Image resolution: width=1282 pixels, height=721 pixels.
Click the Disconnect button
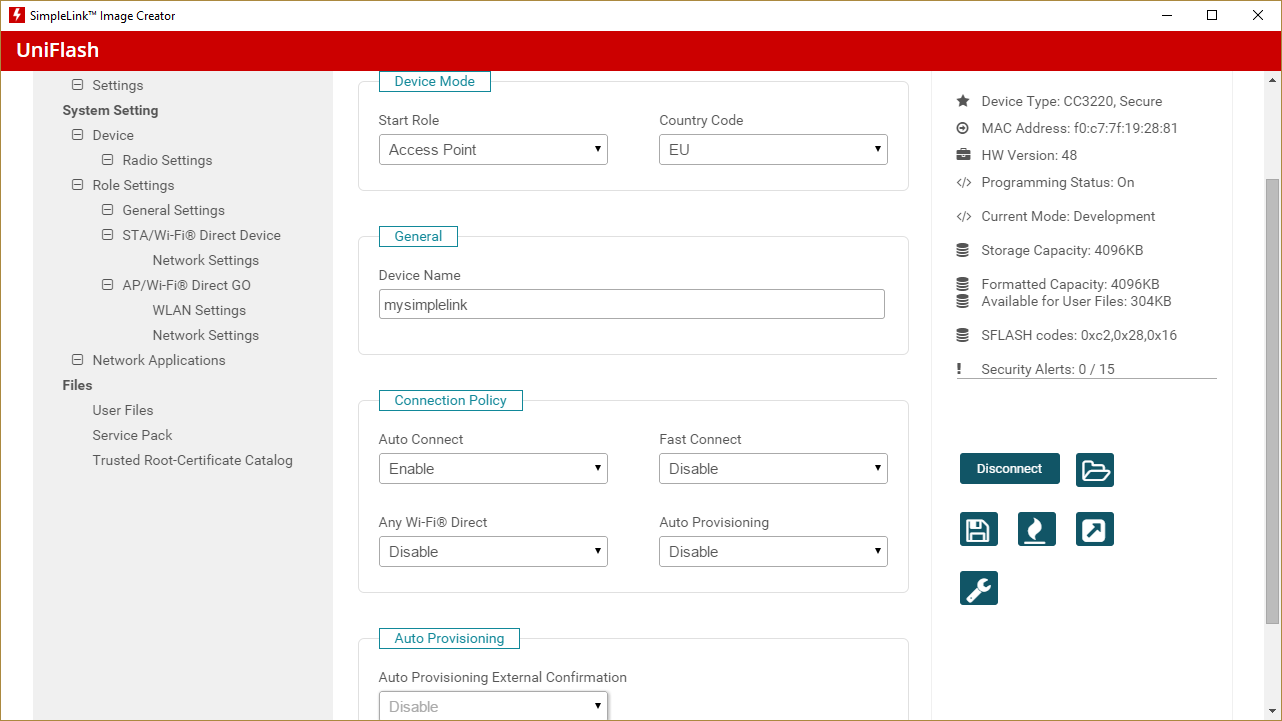tap(1009, 469)
